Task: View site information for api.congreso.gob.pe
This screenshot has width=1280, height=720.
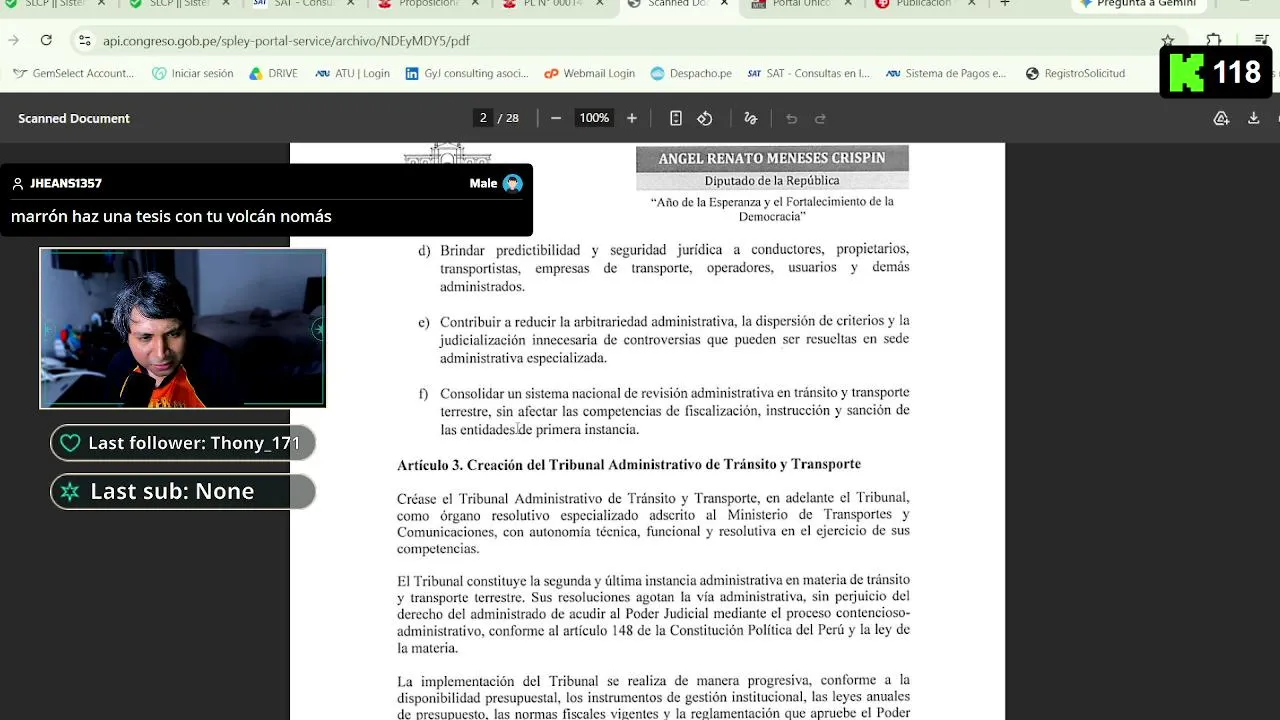Action: click(x=84, y=40)
